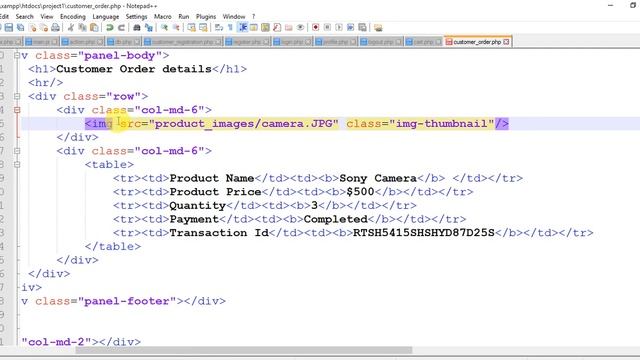The height and width of the screenshot is (360, 640).
Task: Click the last toolbar icon right of Save Macro
Action: pyautogui.click(x=378, y=28)
